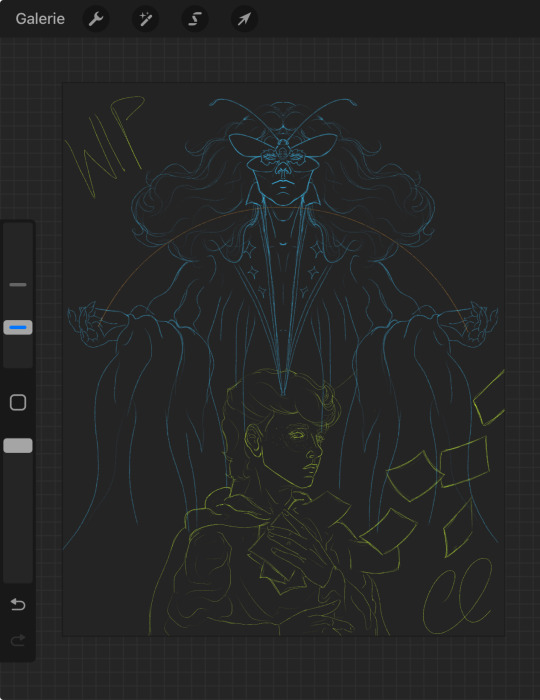Click the gray tick on brush size track
Image resolution: width=540 pixels, height=700 pixels.
[18, 284]
